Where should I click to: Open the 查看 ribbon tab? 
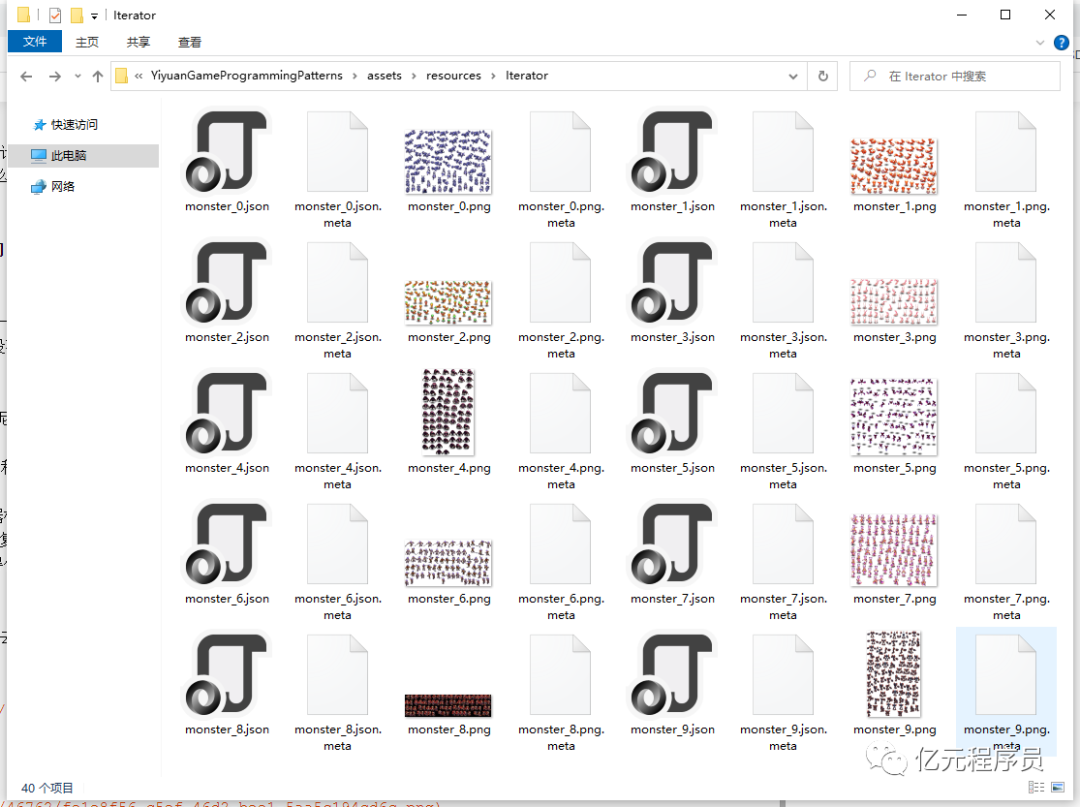coord(189,42)
